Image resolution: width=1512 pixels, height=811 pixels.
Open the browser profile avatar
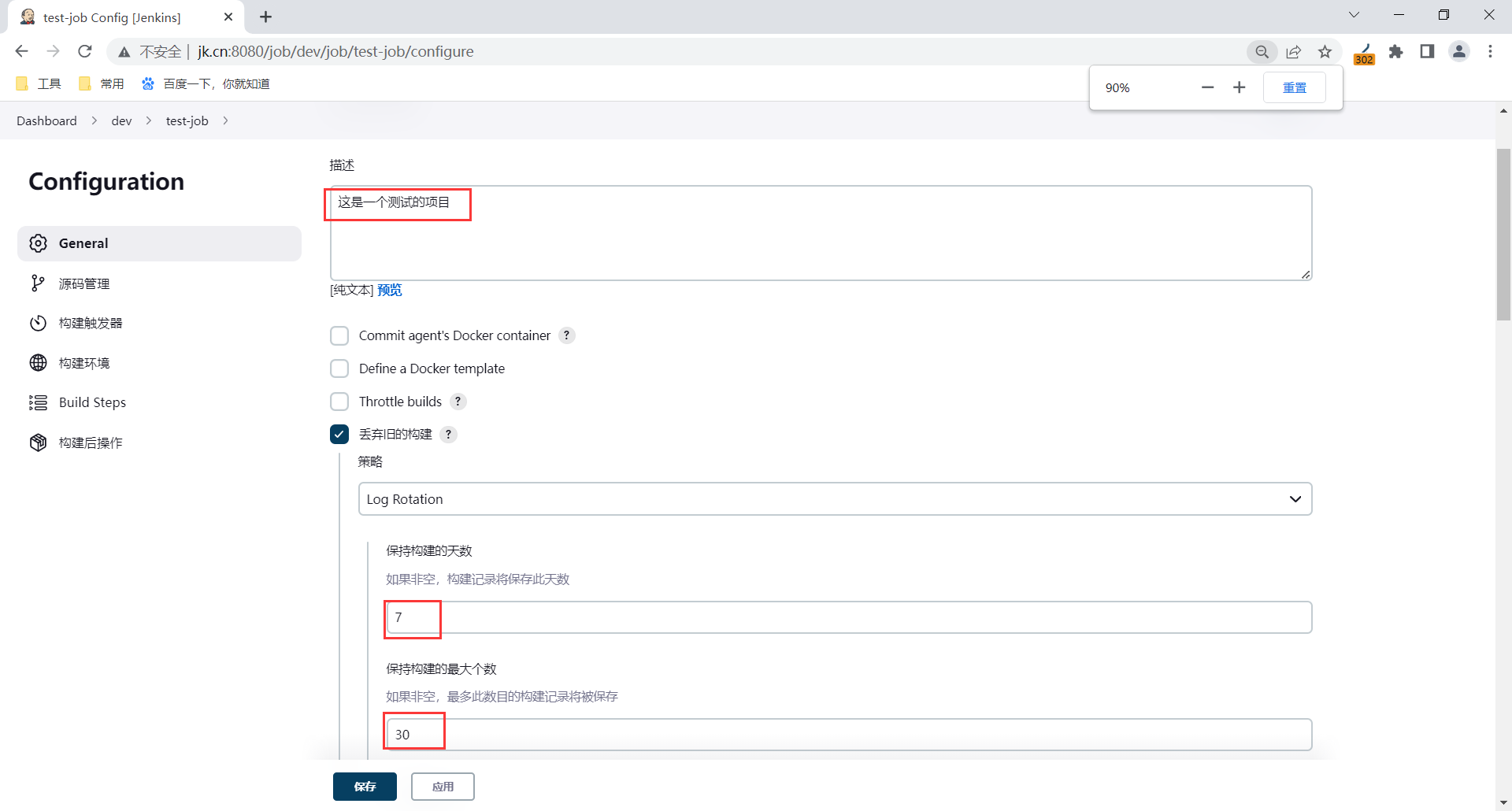1459,52
